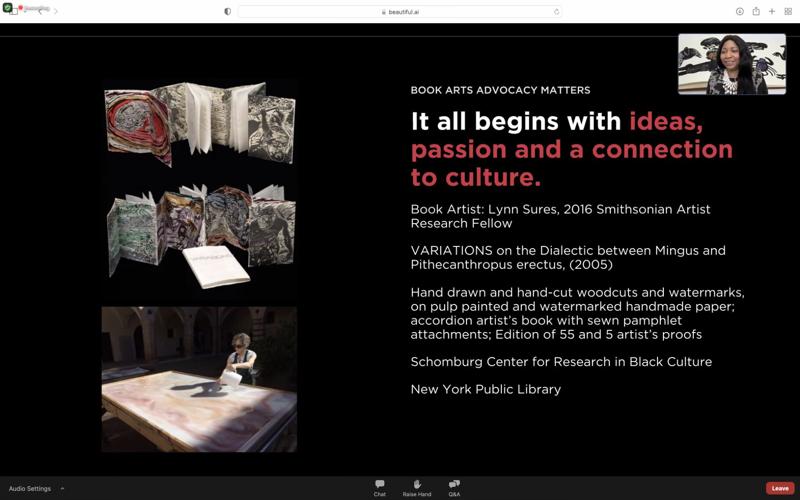Raise your hand in the webinar
The height and width of the screenshot is (500, 800).
tap(417, 487)
